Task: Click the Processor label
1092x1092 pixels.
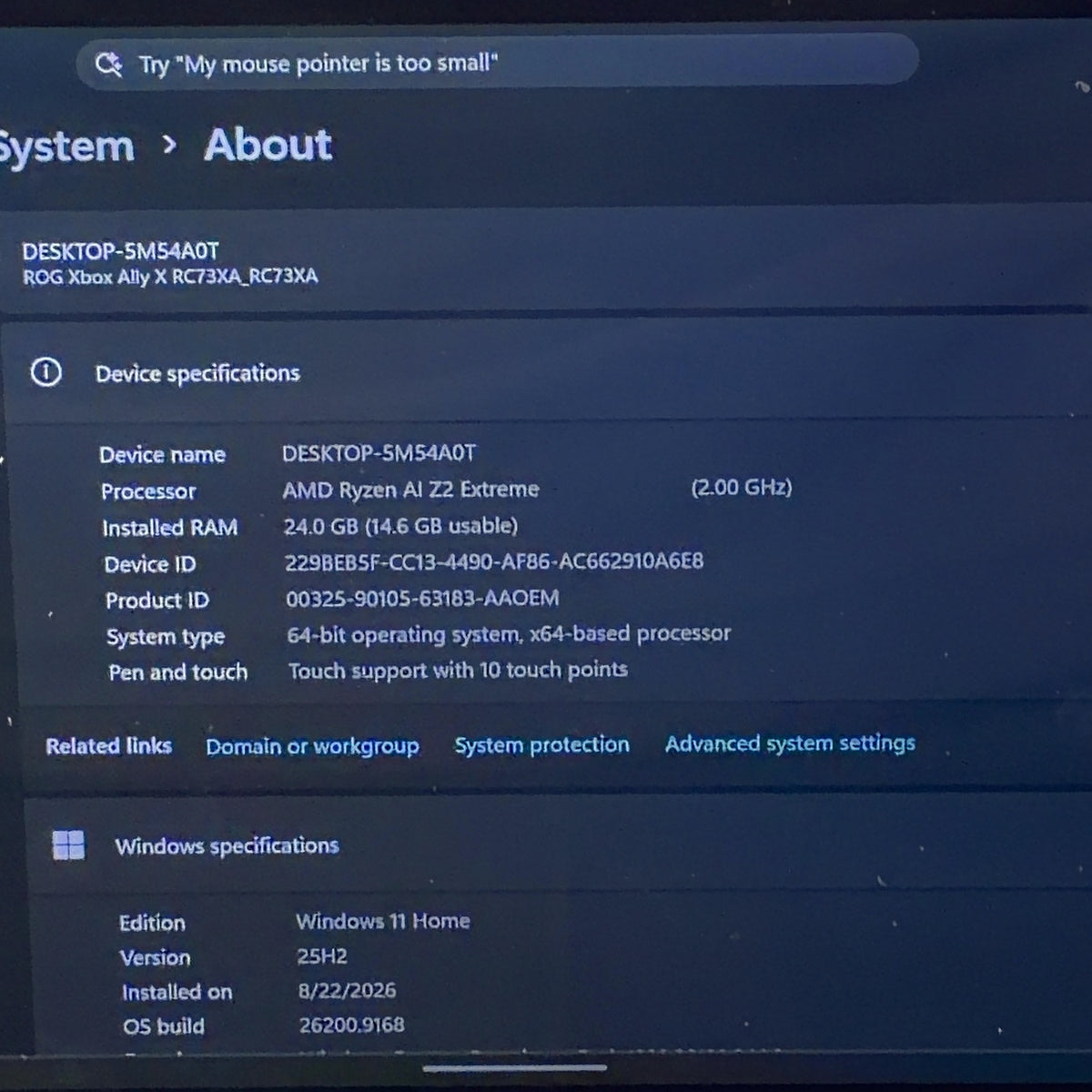Action: [x=148, y=491]
